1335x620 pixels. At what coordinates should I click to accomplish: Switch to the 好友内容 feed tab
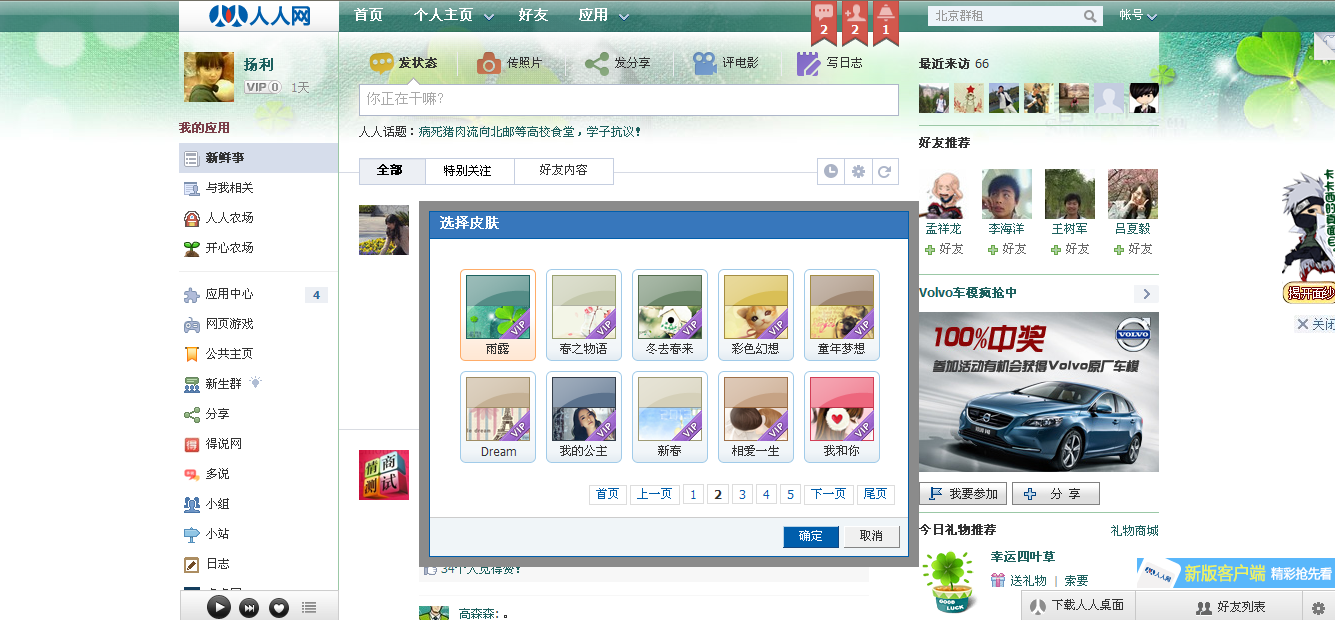564,171
